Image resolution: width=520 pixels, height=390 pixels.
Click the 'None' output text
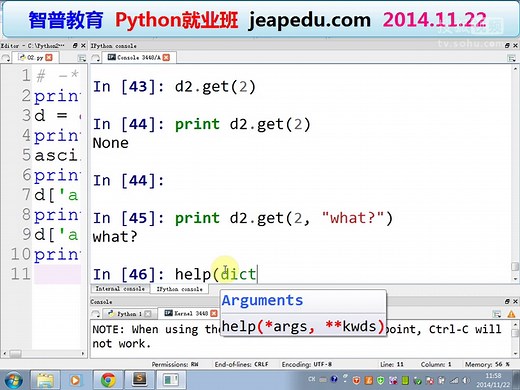[110, 143]
